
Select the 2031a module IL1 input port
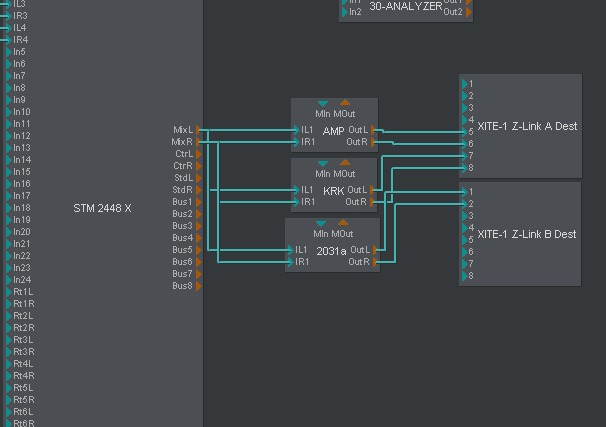click(x=290, y=250)
